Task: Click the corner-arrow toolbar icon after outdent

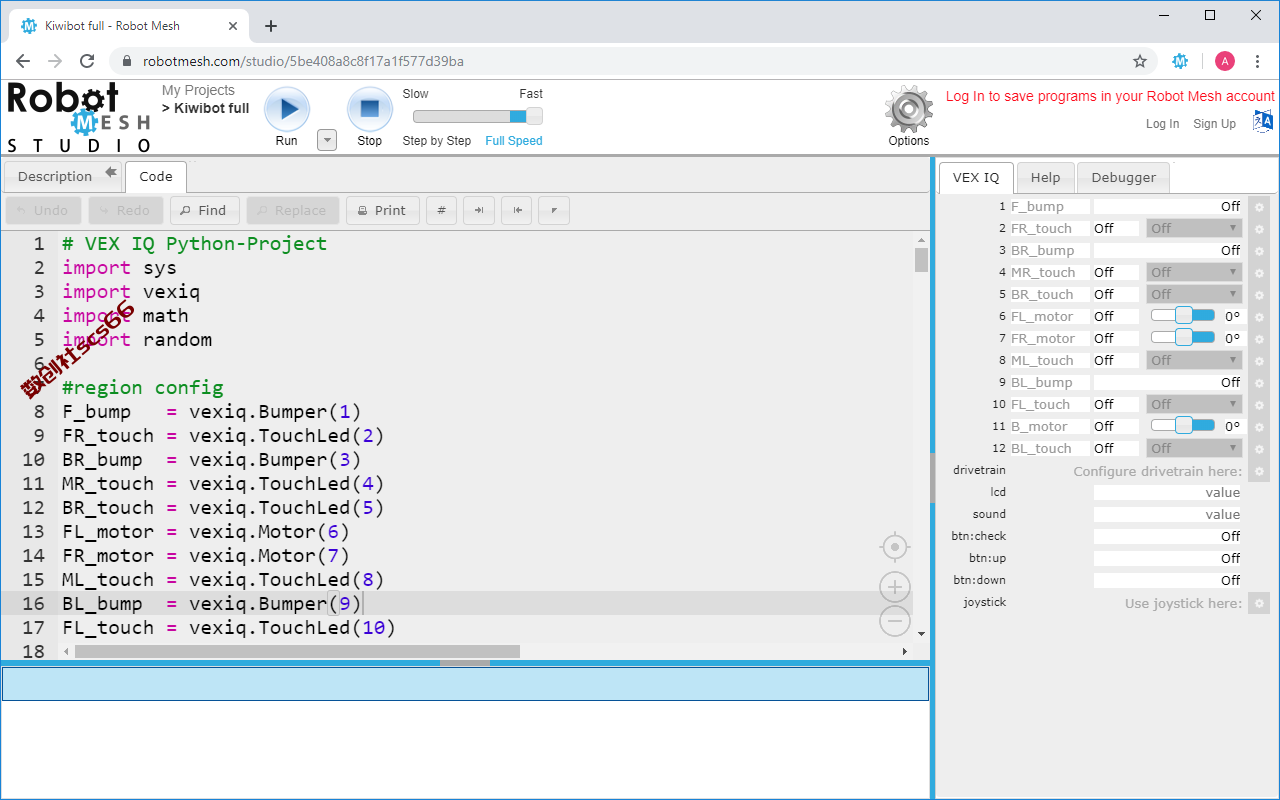Action: click(x=554, y=210)
